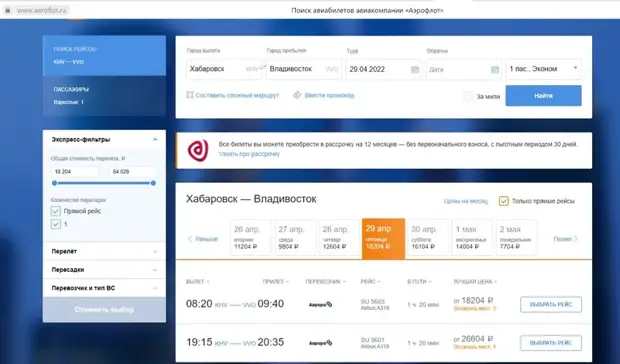Open calendar icon for departure date
Viewport: 620px width, 364px height.
click(415, 70)
